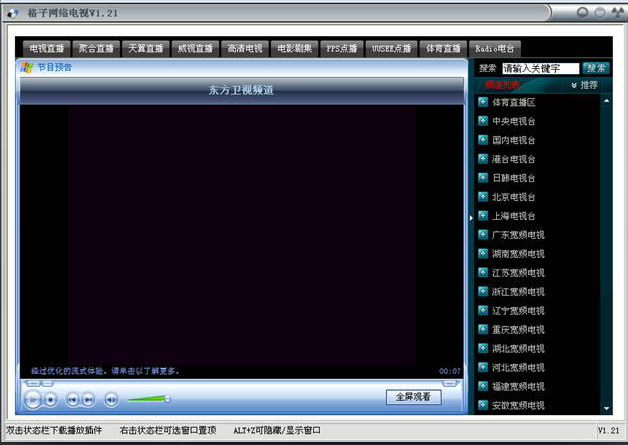Click the icon next to 广东宽频电视
The height and width of the screenshot is (445, 628).
point(483,234)
